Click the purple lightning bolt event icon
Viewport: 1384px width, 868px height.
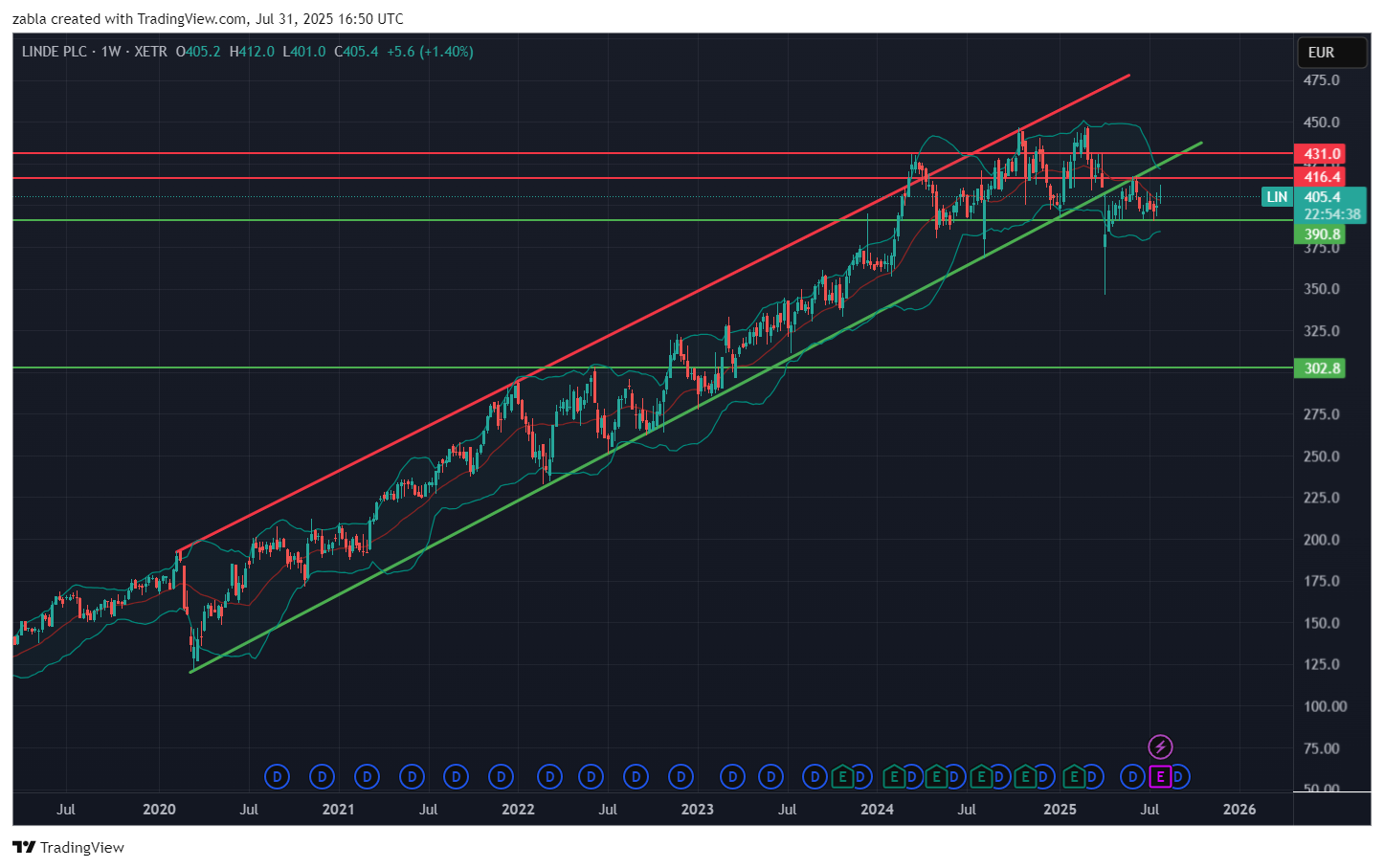pos(1160,746)
